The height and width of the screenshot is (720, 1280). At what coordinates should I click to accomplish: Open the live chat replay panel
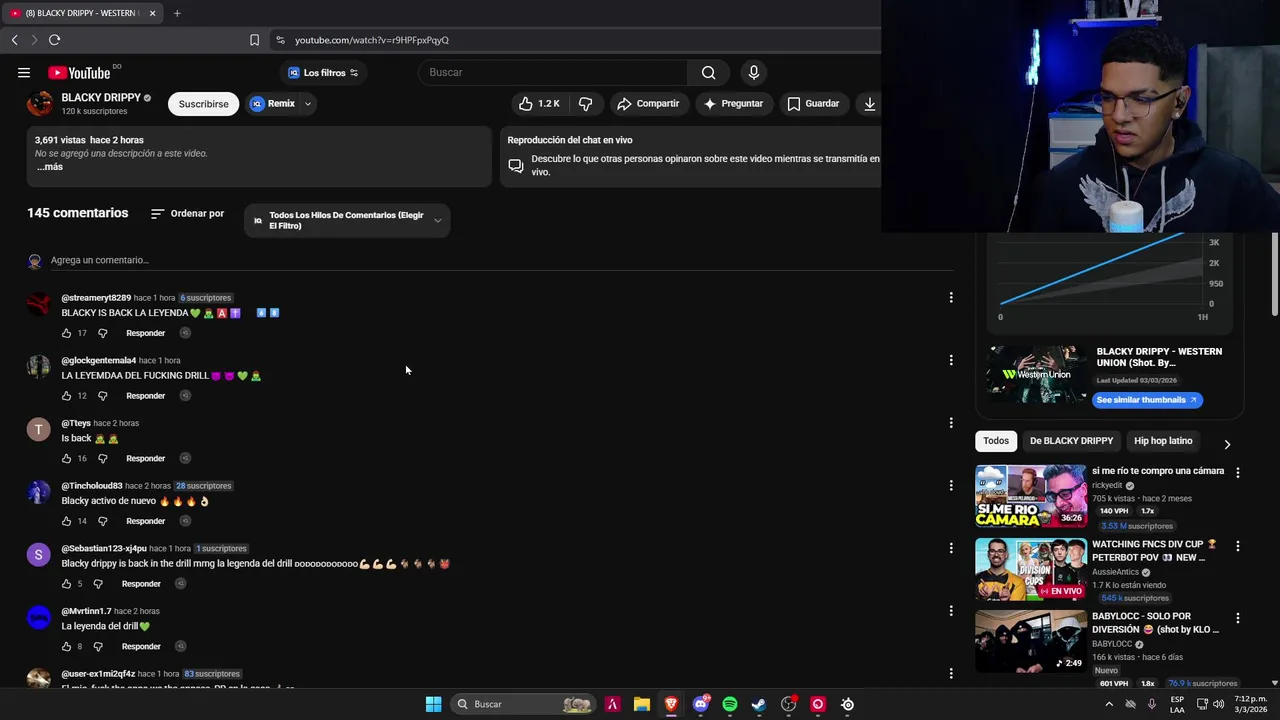(x=690, y=156)
